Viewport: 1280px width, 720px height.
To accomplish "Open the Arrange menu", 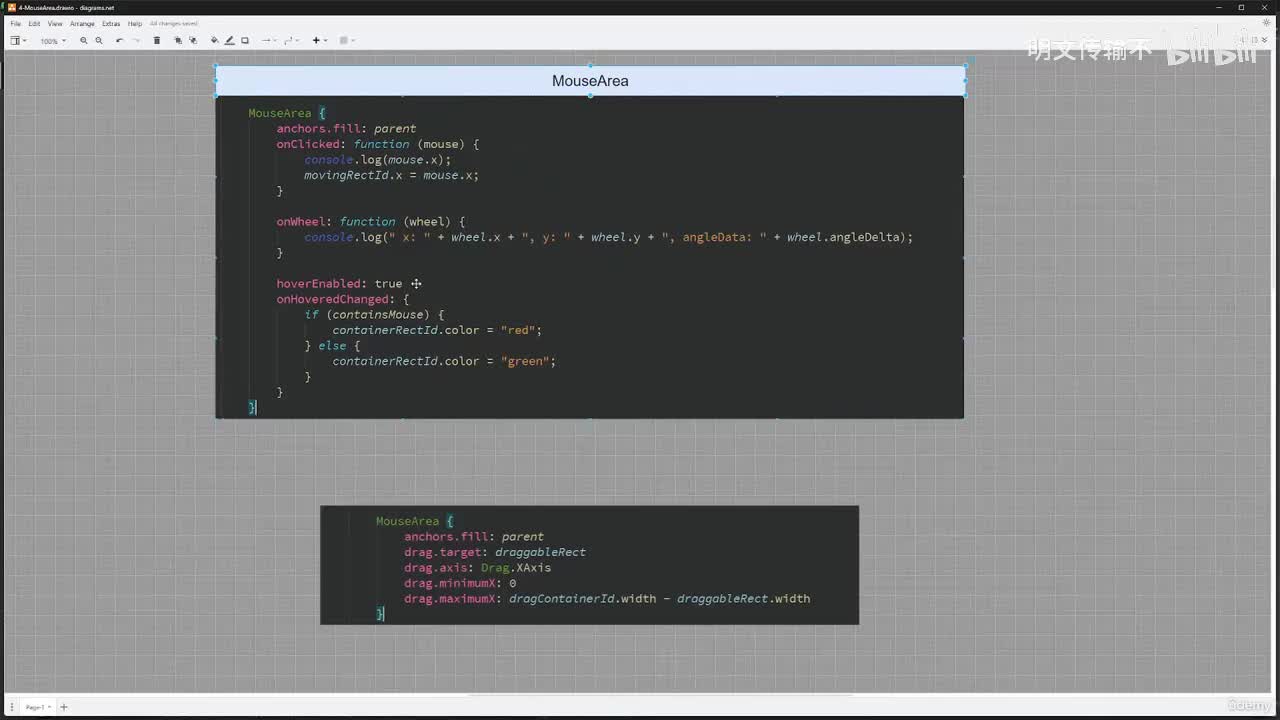I will coord(82,23).
